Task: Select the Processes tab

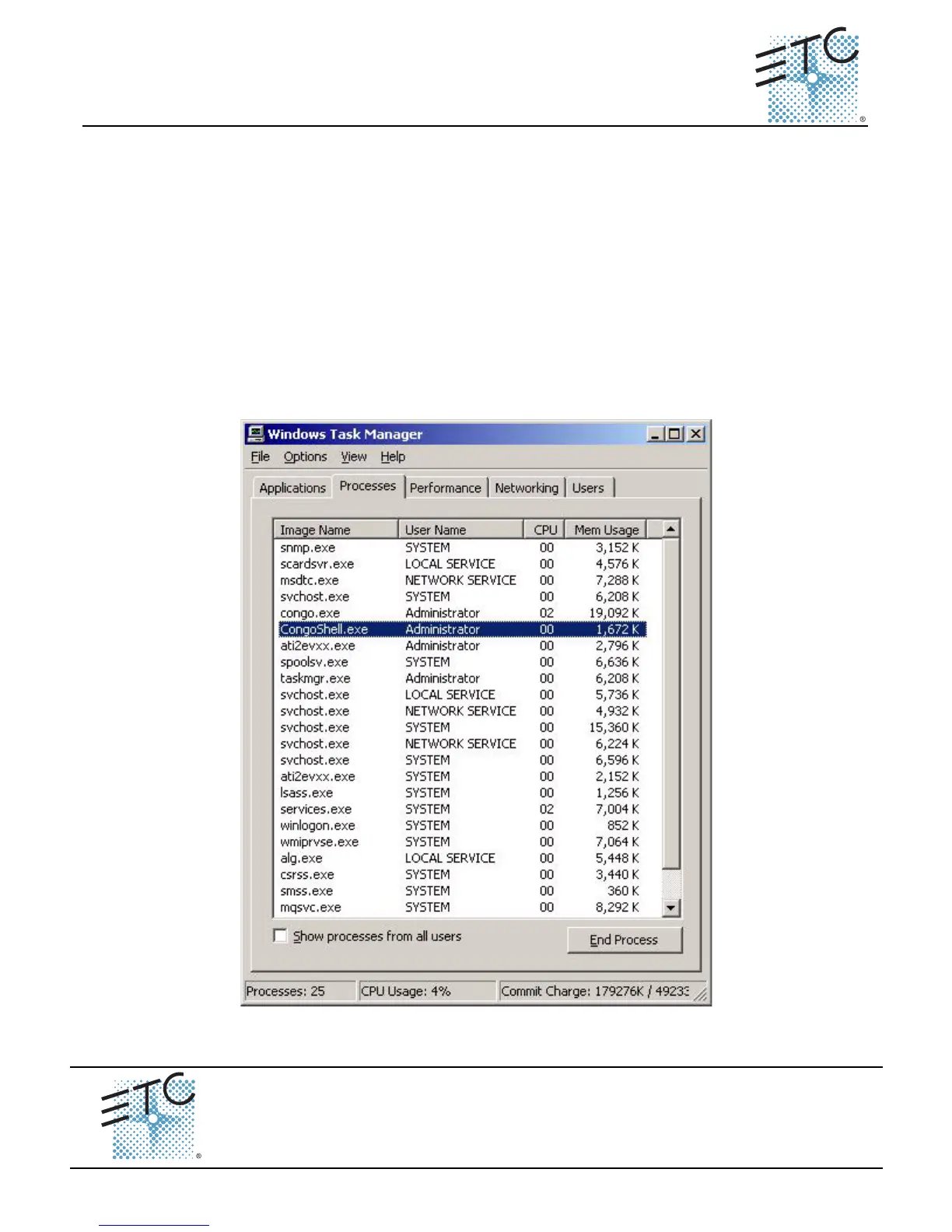Action: [368, 486]
